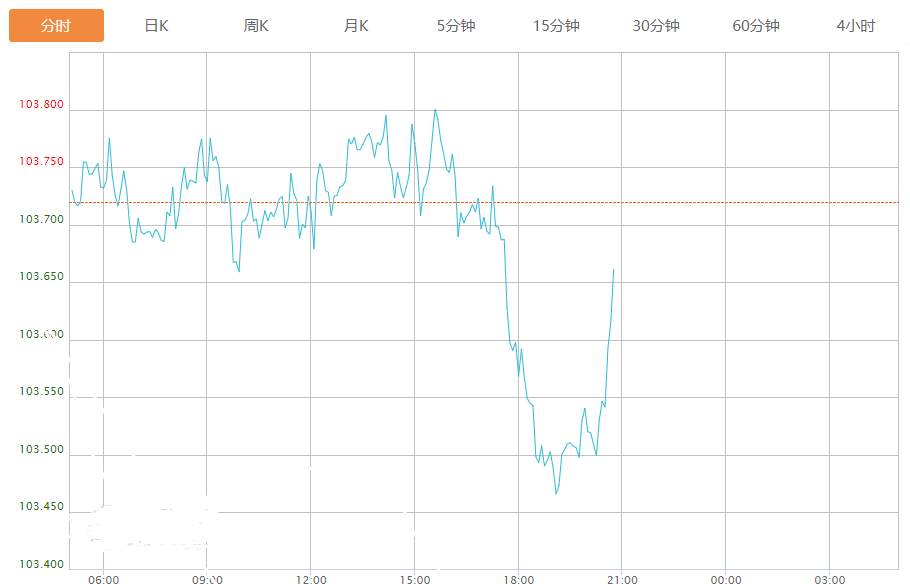This screenshot has width=910, height=584.
Task: Click the 15:00 time axis label
Action: click(x=415, y=579)
